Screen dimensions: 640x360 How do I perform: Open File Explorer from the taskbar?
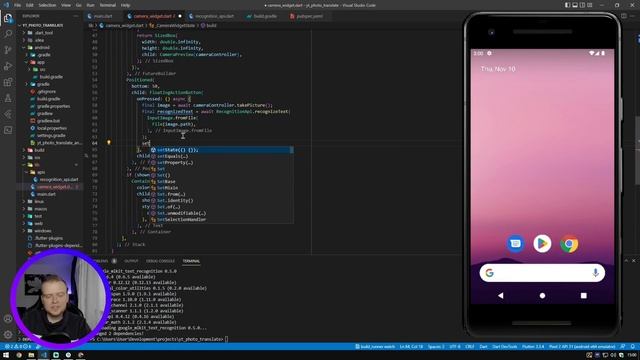pyautogui.click(x=31, y=355)
